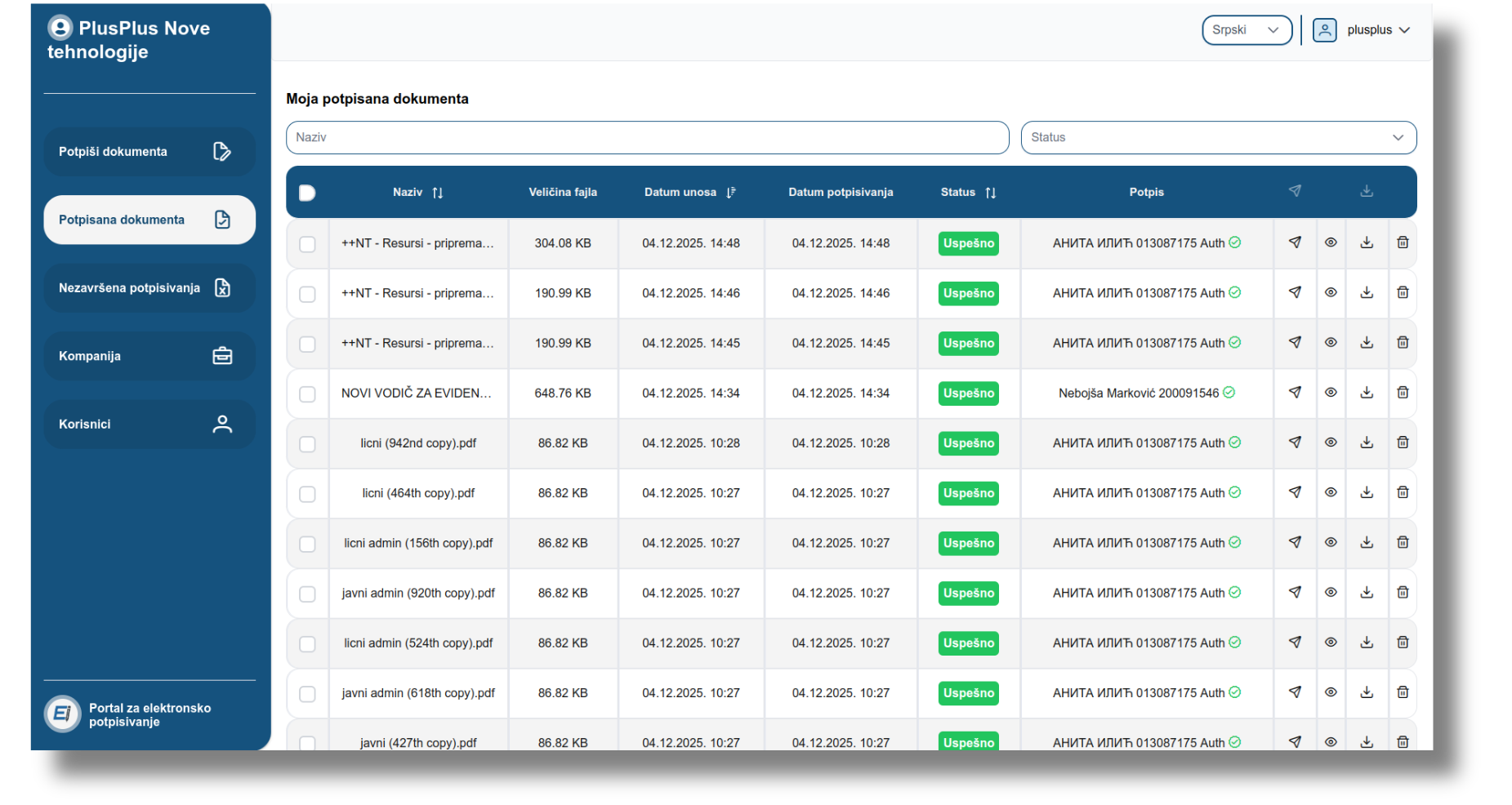
Task: Open the Korisnici section
Action: point(149,425)
